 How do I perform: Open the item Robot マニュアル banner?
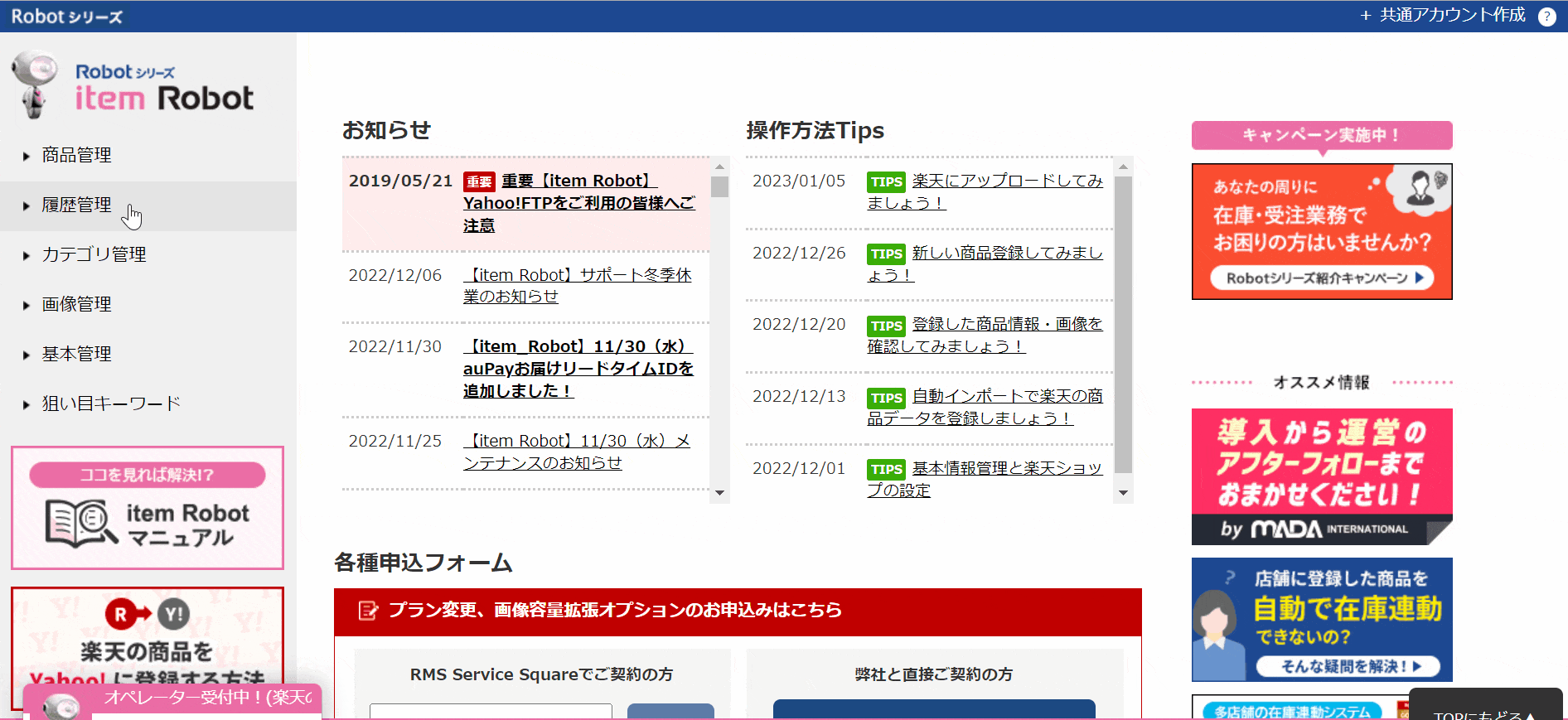click(x=148, y=508)
